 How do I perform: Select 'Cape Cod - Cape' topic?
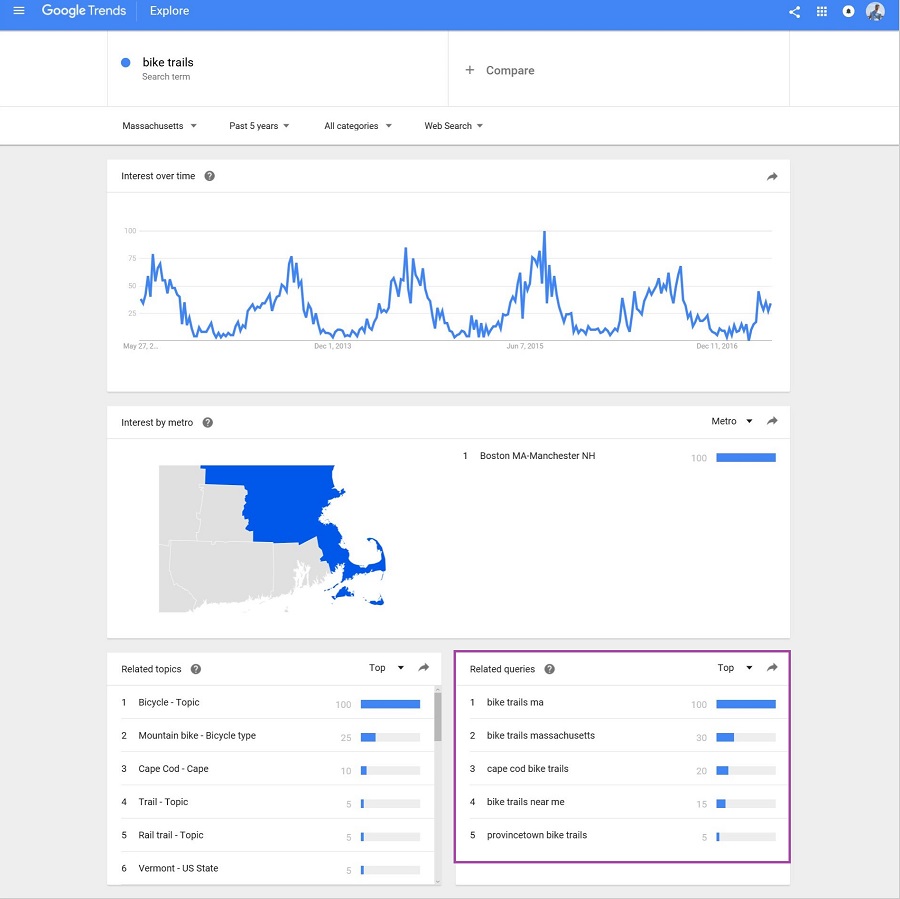tap(270, 769)
